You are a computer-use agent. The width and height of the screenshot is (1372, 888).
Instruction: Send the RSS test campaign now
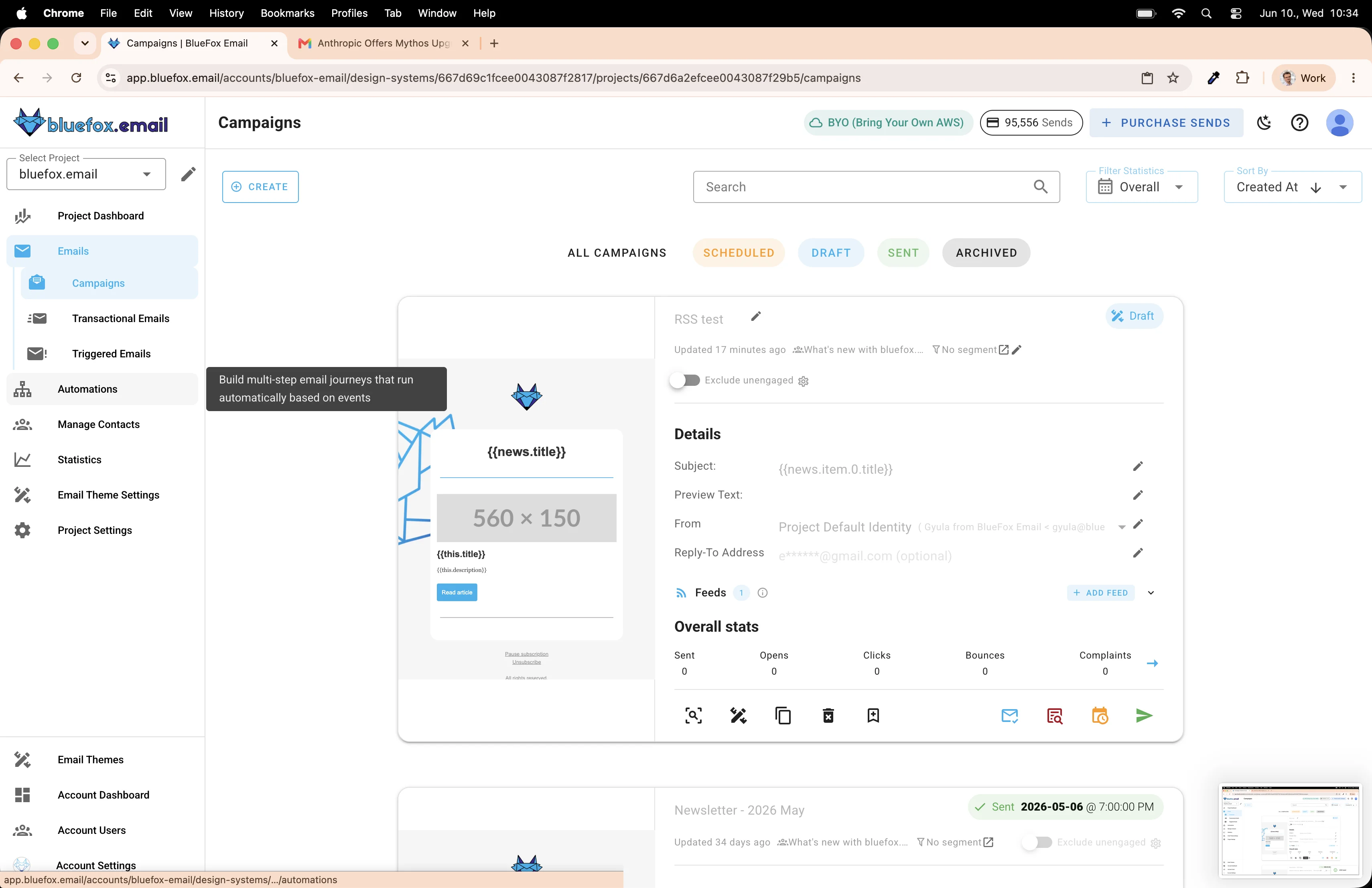(x=1144, y=715)
